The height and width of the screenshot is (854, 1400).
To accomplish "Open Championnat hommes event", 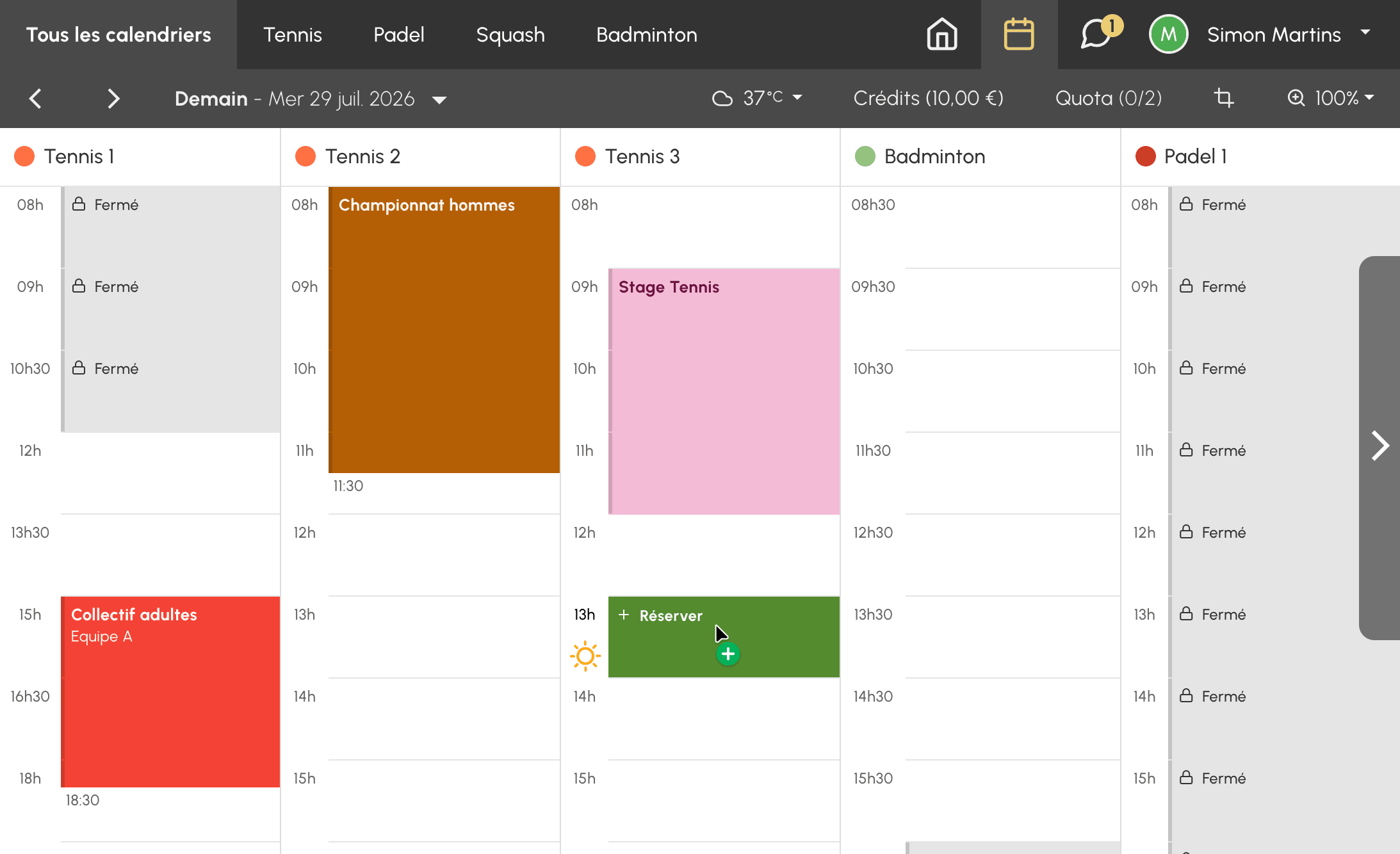I will pyautogui.click(x=444, y=330).
